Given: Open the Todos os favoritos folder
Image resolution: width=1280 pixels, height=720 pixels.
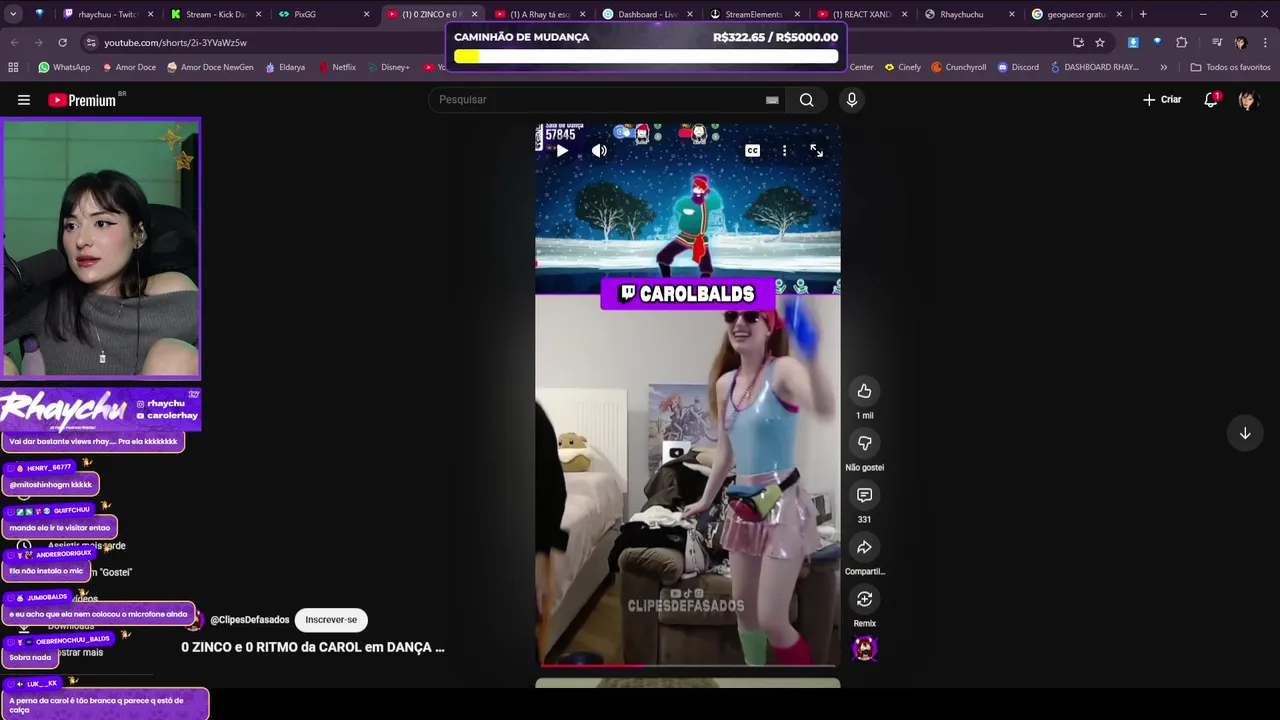Looking at the screenshot, I should [x=1230, y=67].
